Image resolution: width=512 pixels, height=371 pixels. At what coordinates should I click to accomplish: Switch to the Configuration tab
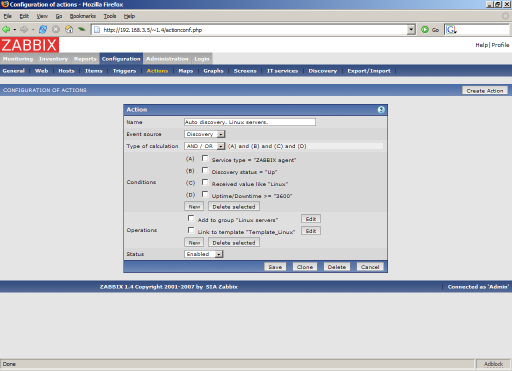[x=121, y=59]
